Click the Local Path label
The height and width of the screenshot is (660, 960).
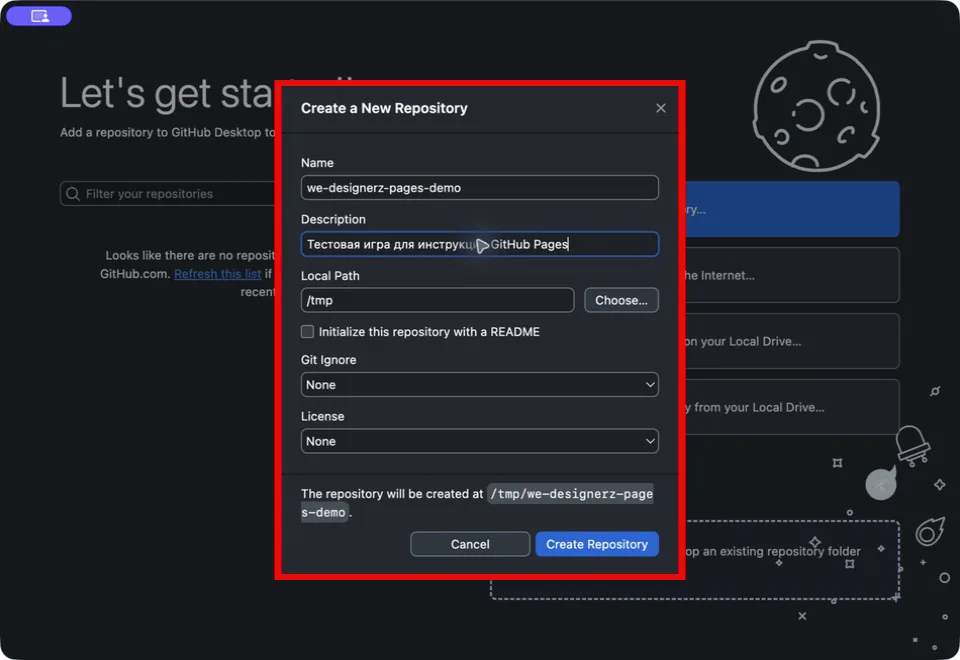(x=330, y=276)
